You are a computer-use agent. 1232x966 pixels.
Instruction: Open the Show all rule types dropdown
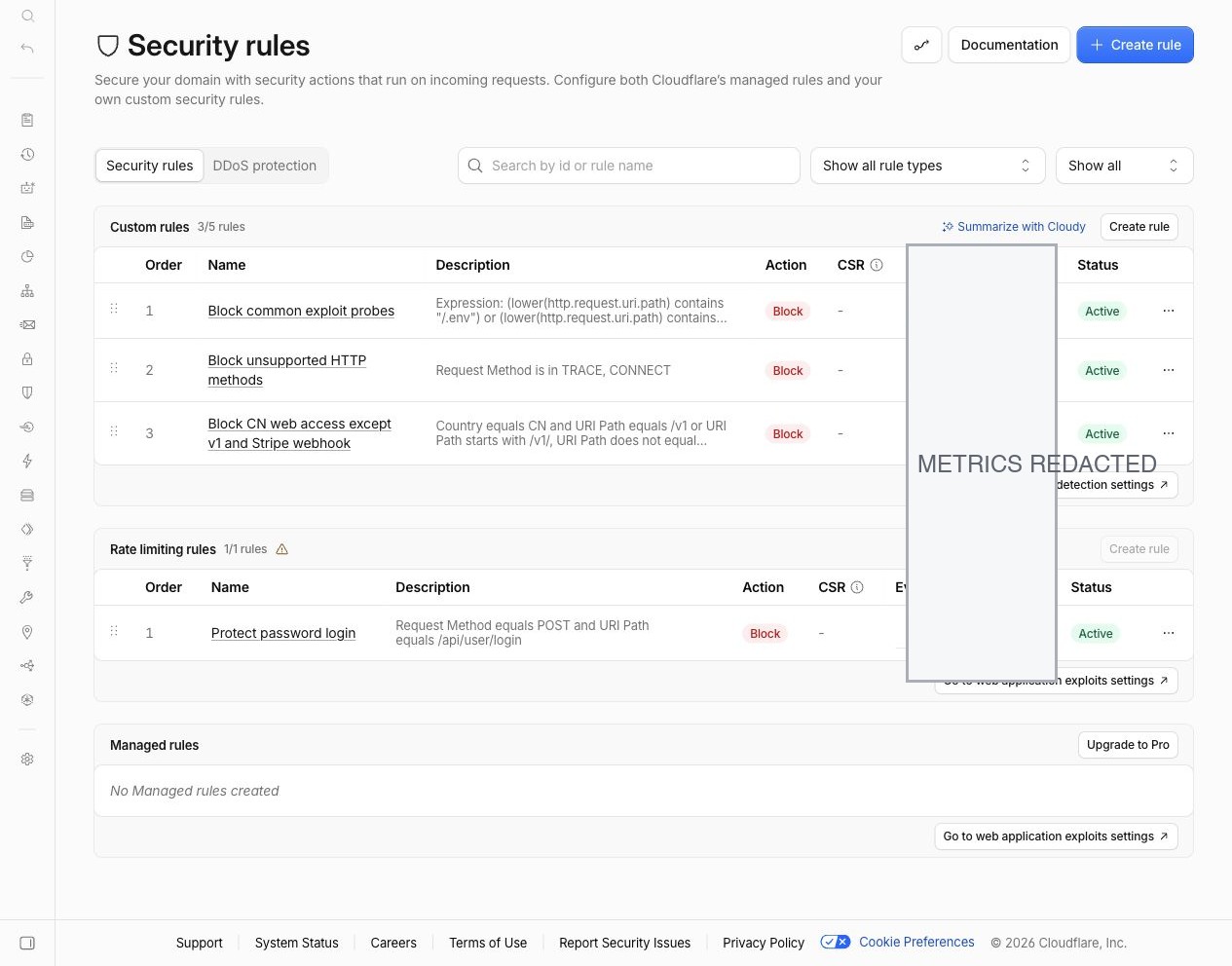coord(927,166)
